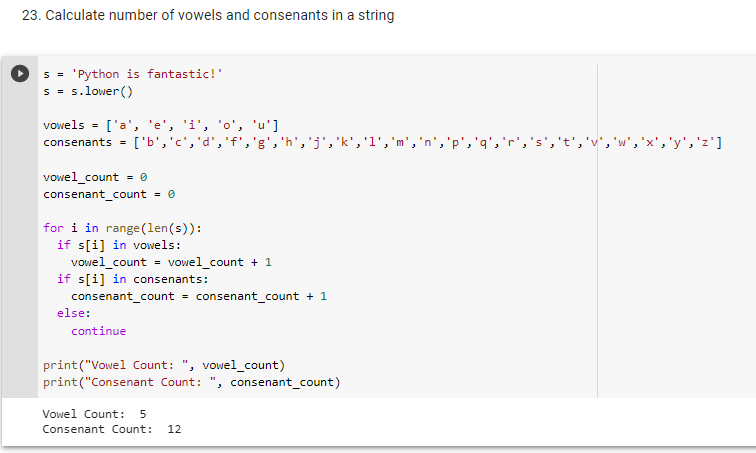Place cursor on consenant_count = 0 line
The image size is (756, 453).
tap(110, 194)
